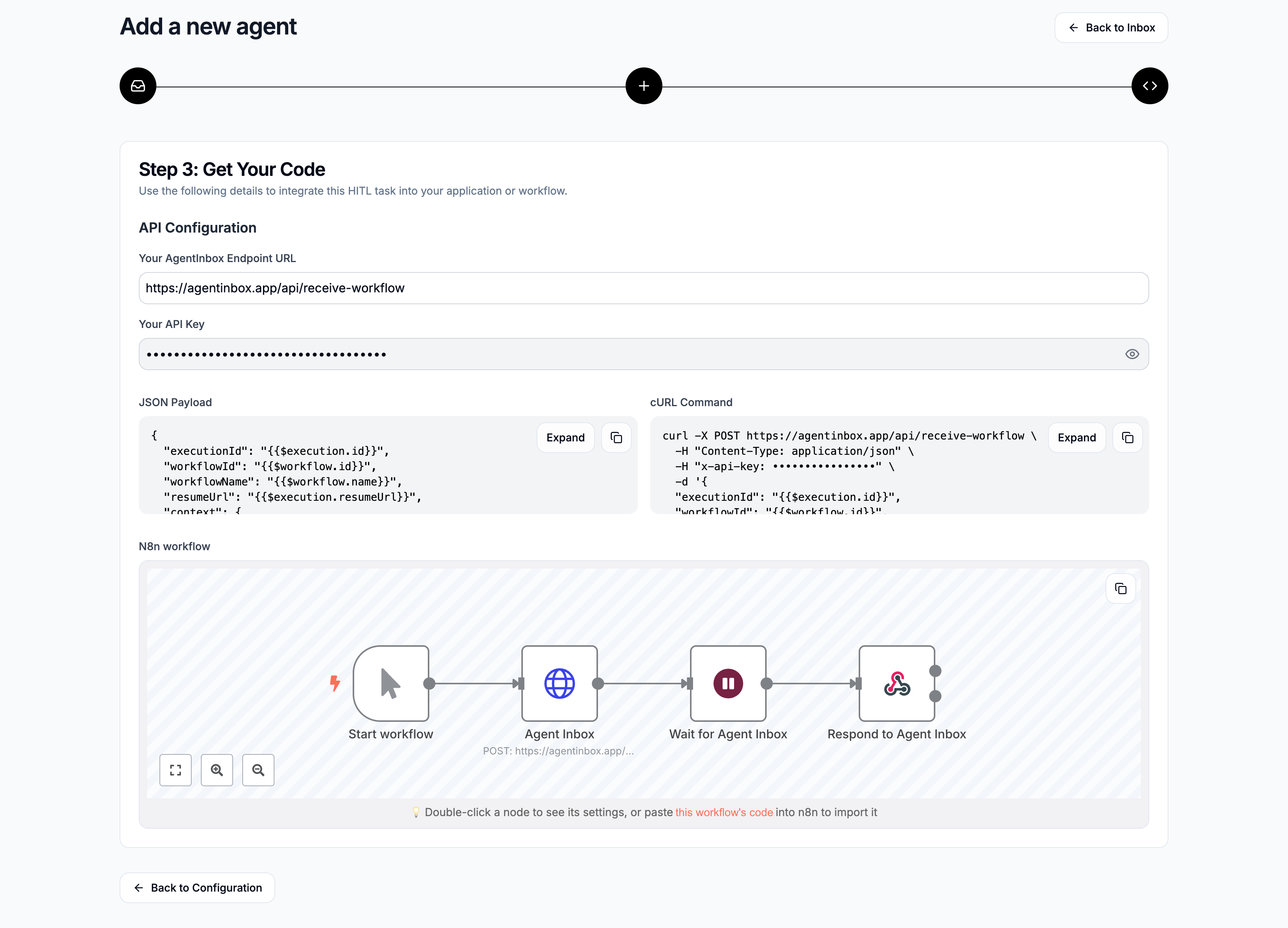Zoom in on the workflow canvas
This screenshot has height=928, width=1288.
(x=217, y=770)
